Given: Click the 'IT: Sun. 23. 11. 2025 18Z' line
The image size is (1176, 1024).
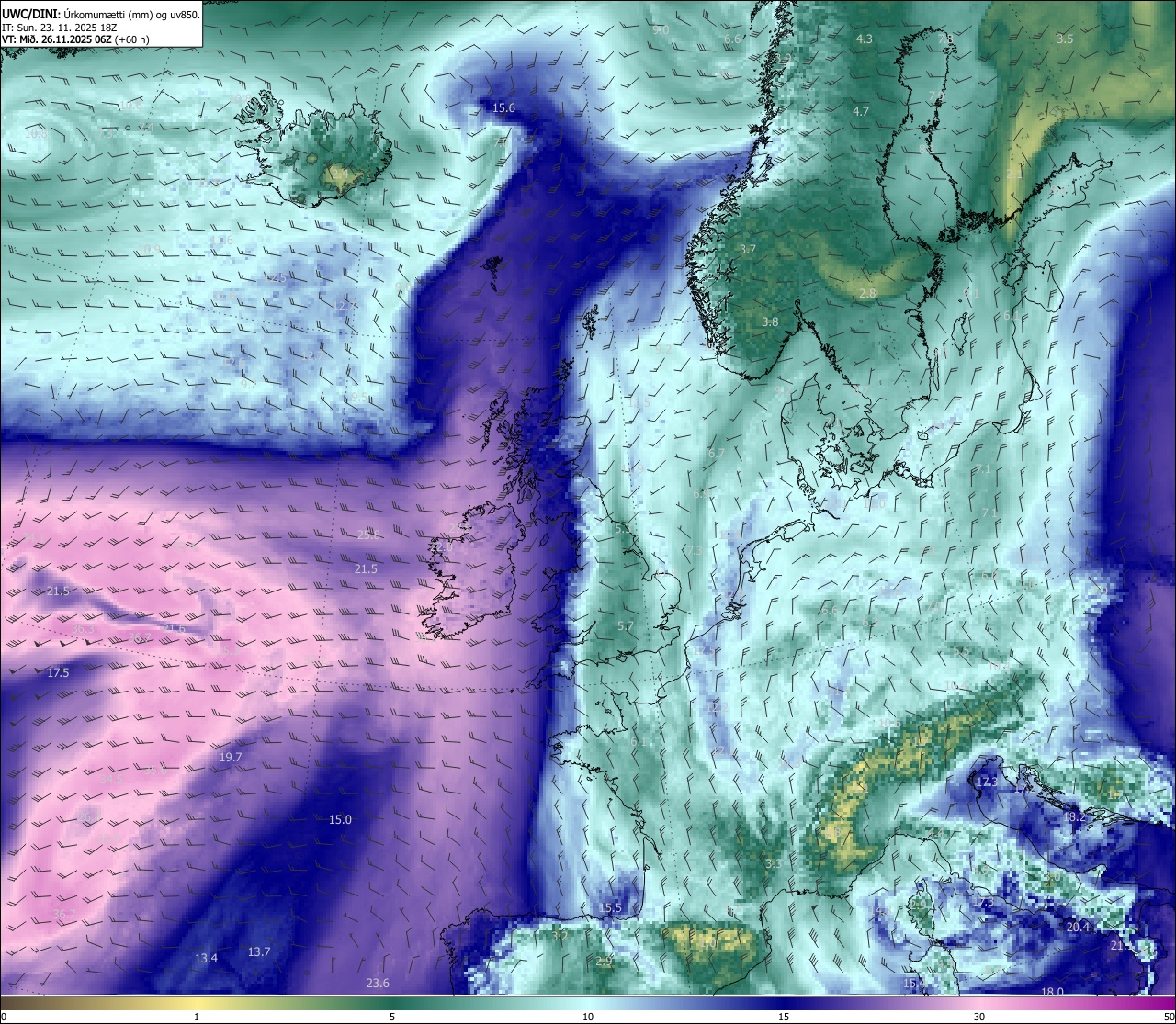Looking at the screenshot, I should (60, 28).
